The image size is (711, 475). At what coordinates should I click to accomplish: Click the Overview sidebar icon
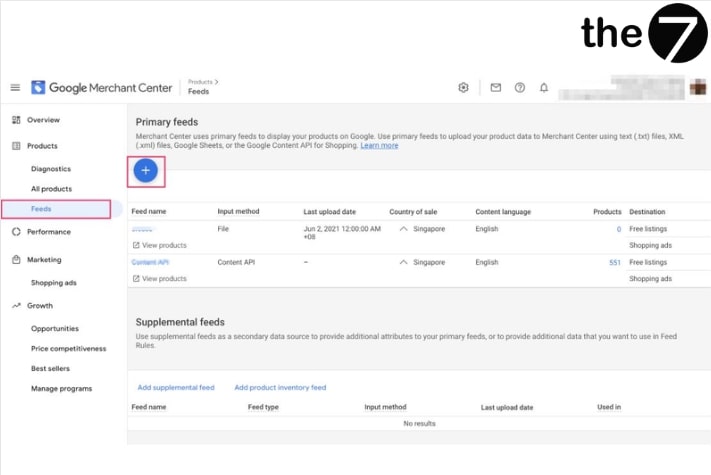pyautogui.click(x=16, y=120)
